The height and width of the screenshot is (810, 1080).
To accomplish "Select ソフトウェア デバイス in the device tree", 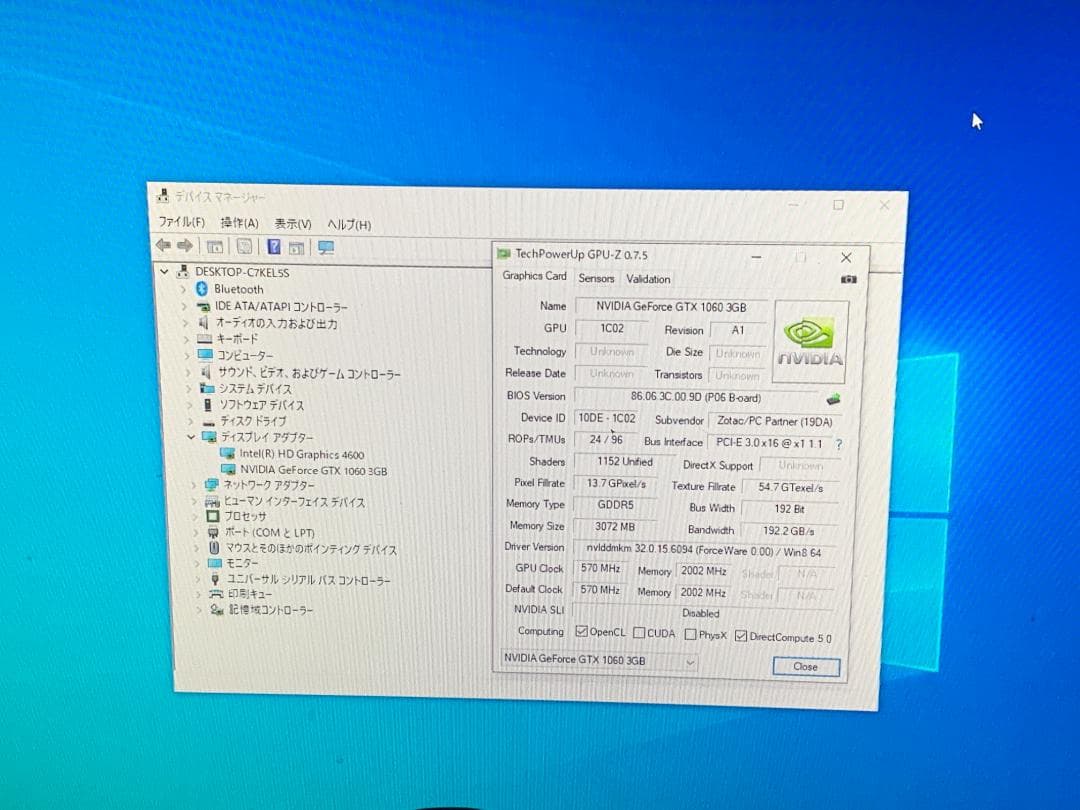I will [261, 404].
